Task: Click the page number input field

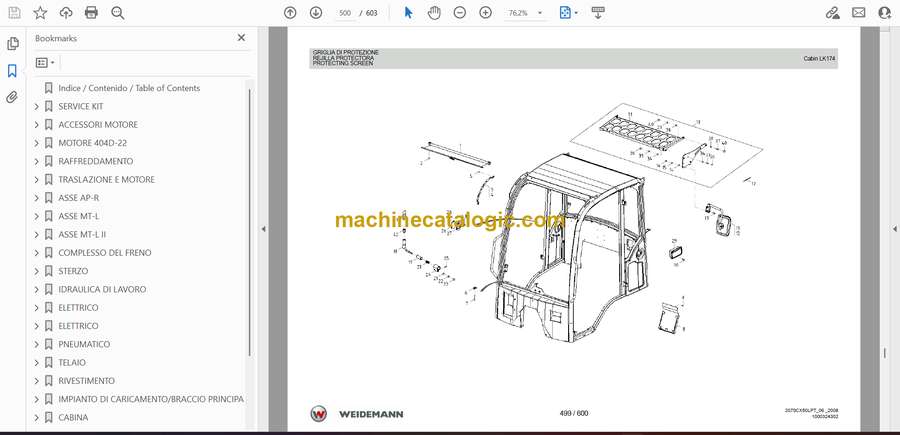Action: tap(346, 13)
